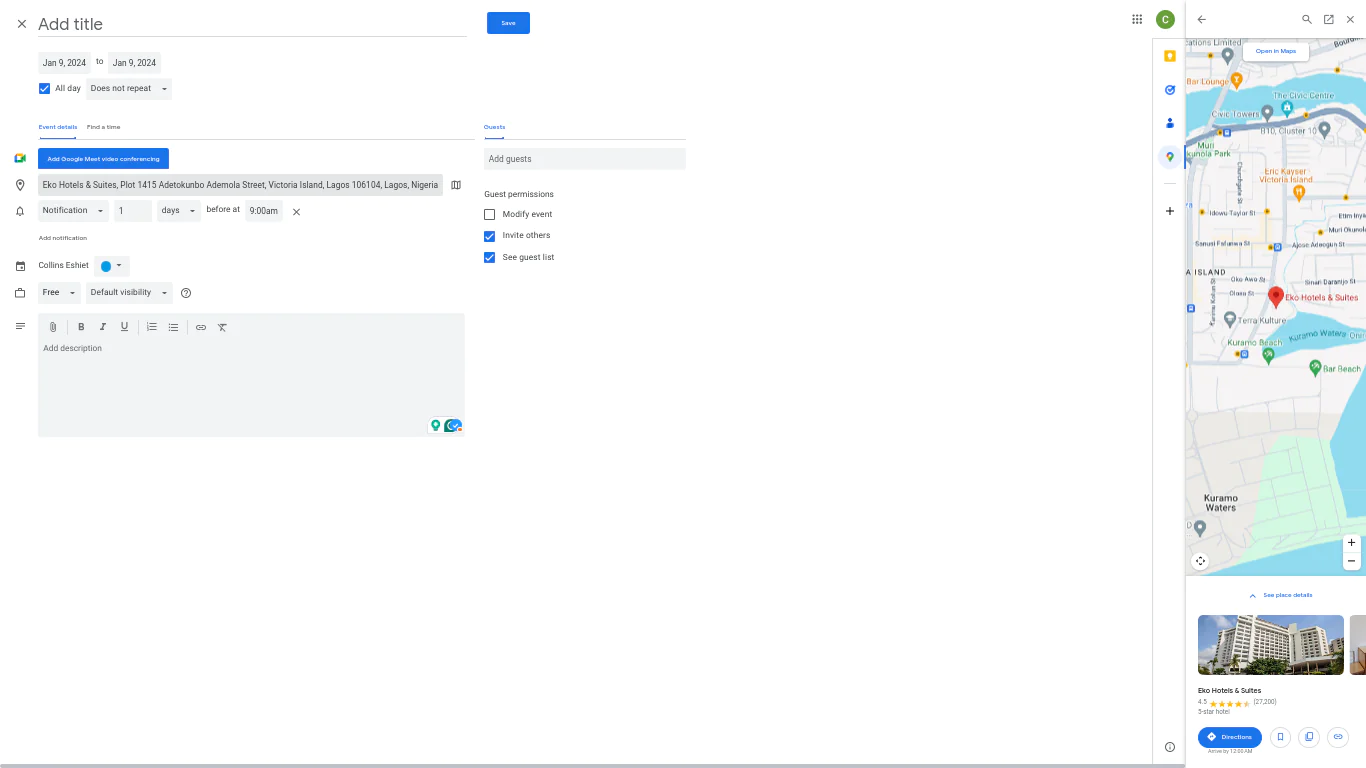Click Bar Beach map marker
The image size is (1366, 768).
(x=1315, y=368)
